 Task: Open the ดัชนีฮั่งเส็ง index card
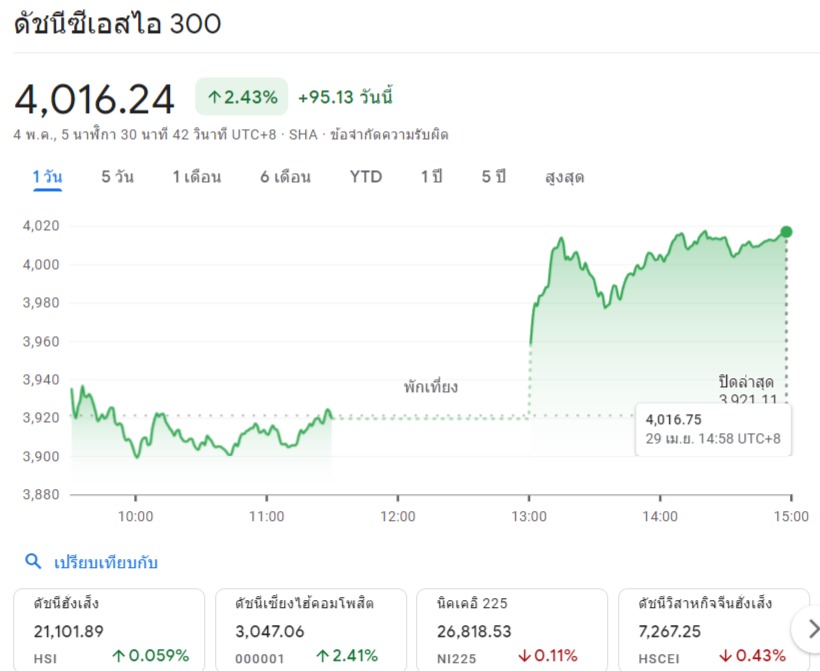click(x=108, y=629)
